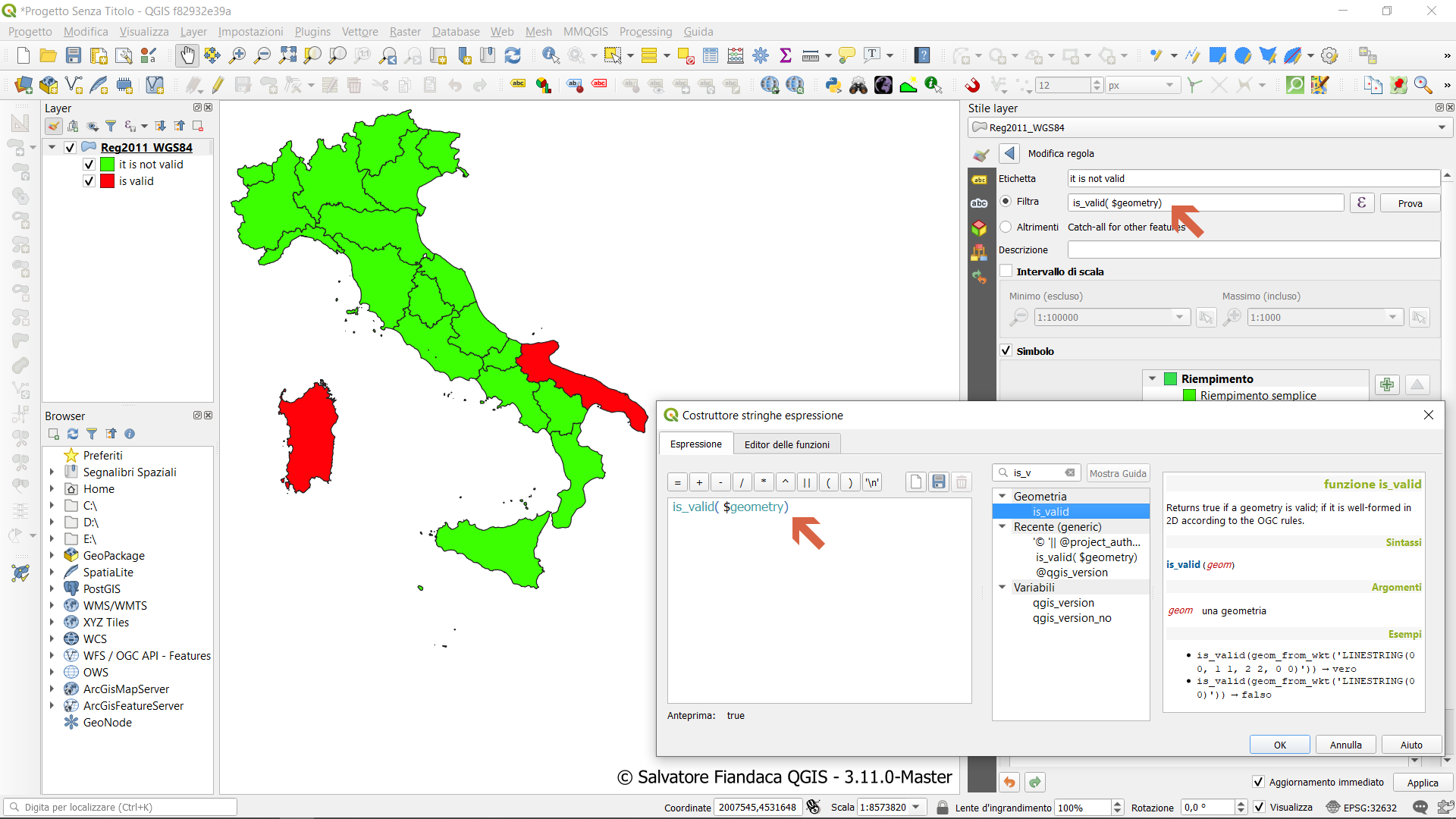The image size is (1456, 819).
Task: Click the Descrizione input field
Action: 1254,249
